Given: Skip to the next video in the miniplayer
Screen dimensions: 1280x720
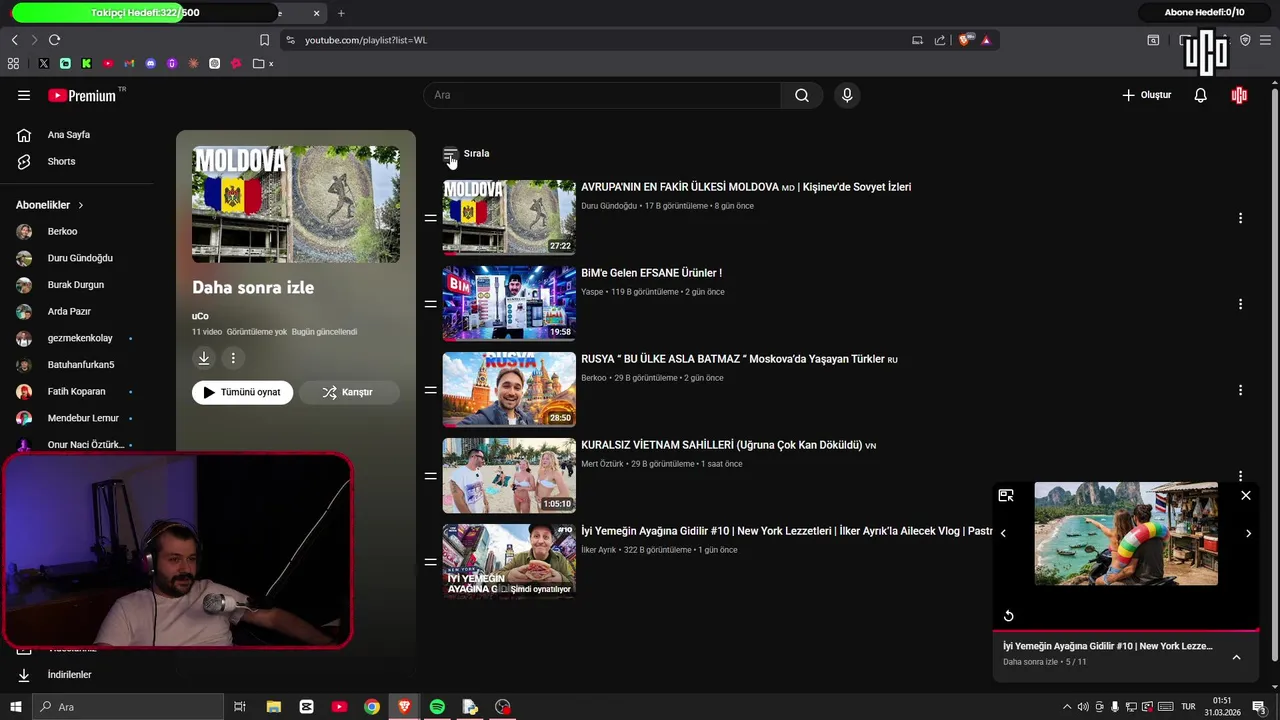Looking at the screenshot, I should click(1248, 533).
